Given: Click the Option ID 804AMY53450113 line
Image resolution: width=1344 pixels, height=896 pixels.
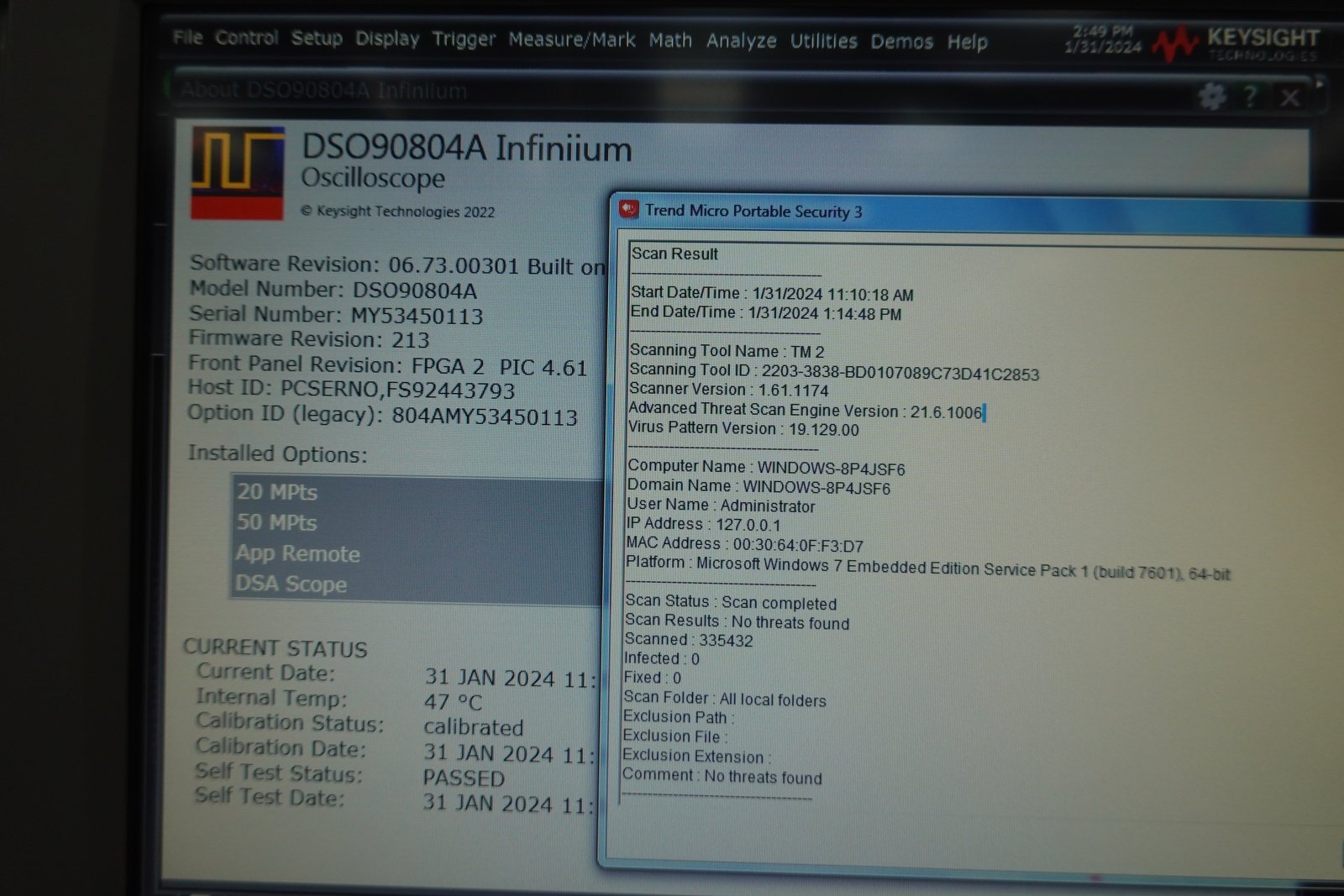Looking at the screenshot, I should (382, 415).
